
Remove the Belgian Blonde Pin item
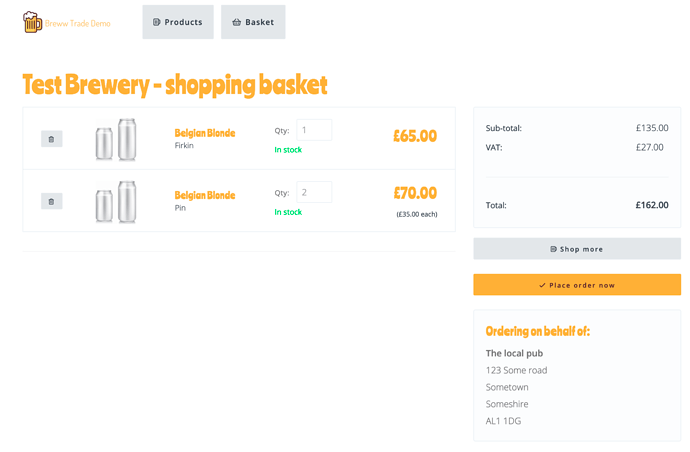(x=51, y=202)
